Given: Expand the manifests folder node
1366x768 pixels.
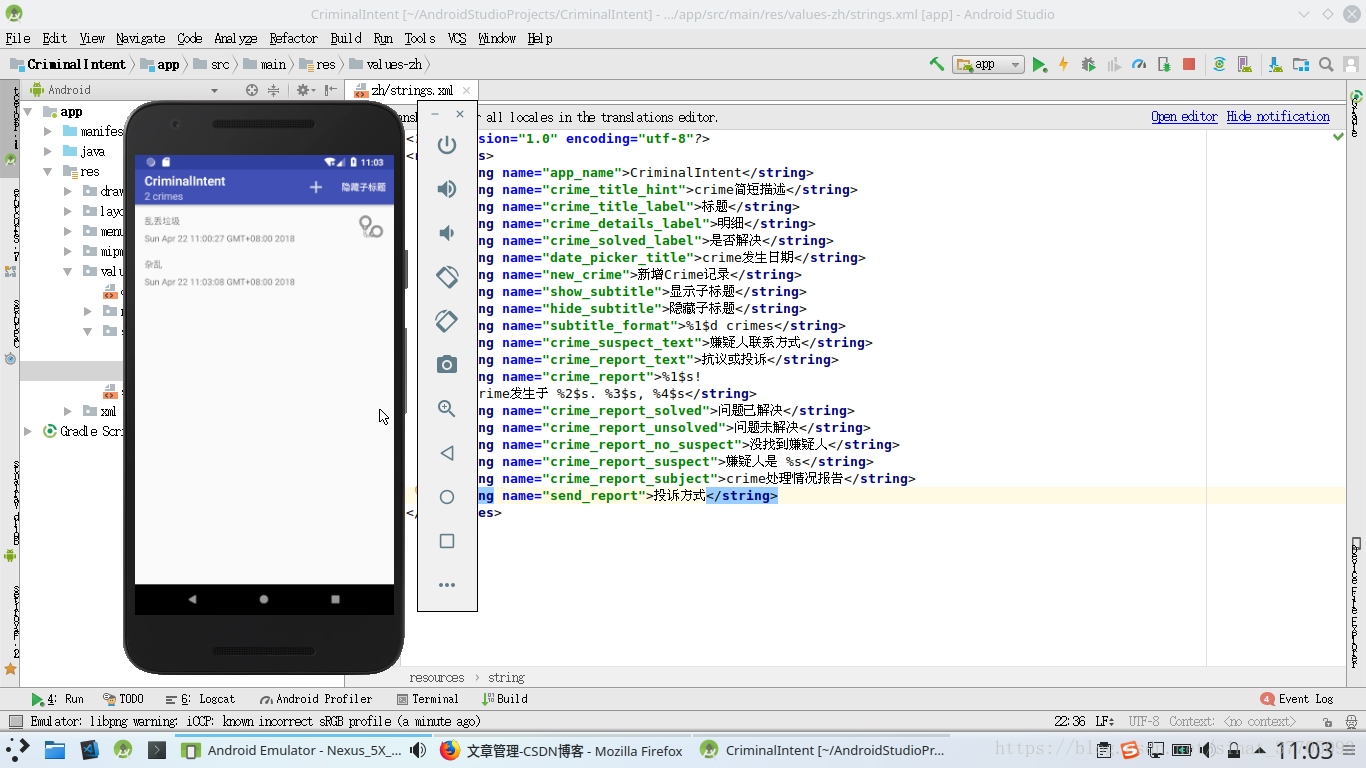Looking at the screenshot, I should click(x=48, y=131).
